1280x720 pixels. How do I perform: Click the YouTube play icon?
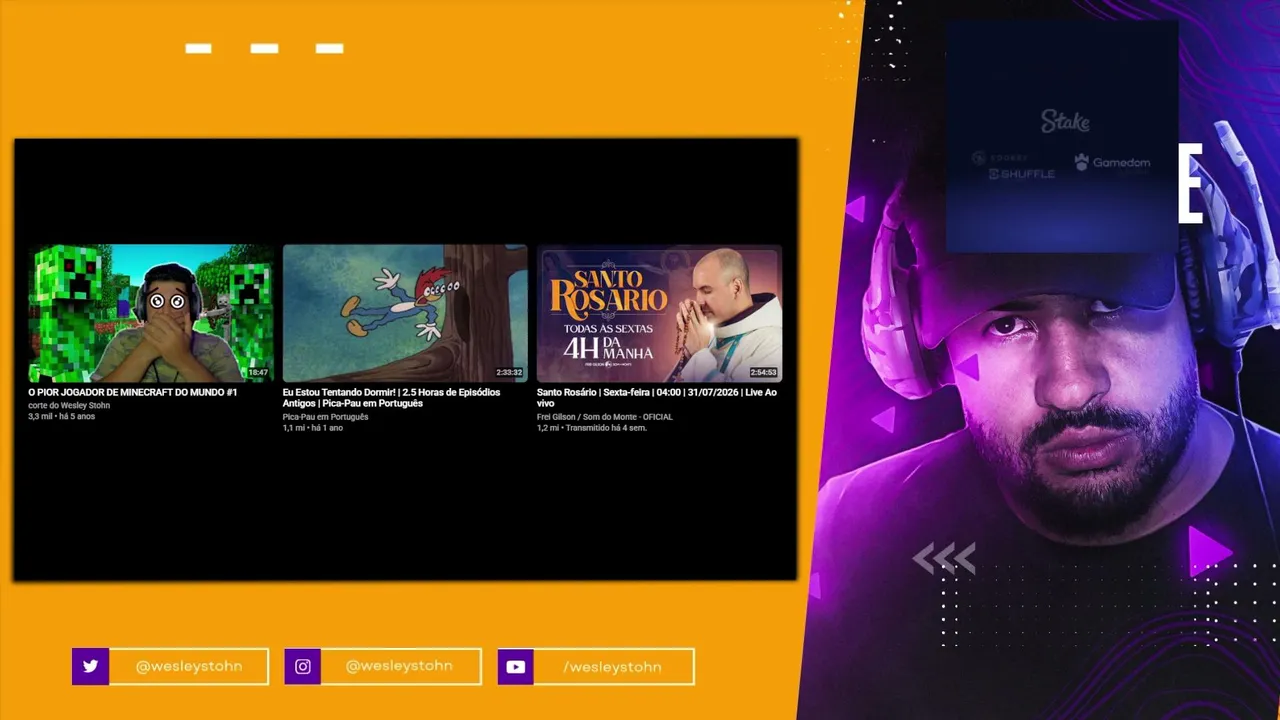pyautogui.click(x=516, y=667)
